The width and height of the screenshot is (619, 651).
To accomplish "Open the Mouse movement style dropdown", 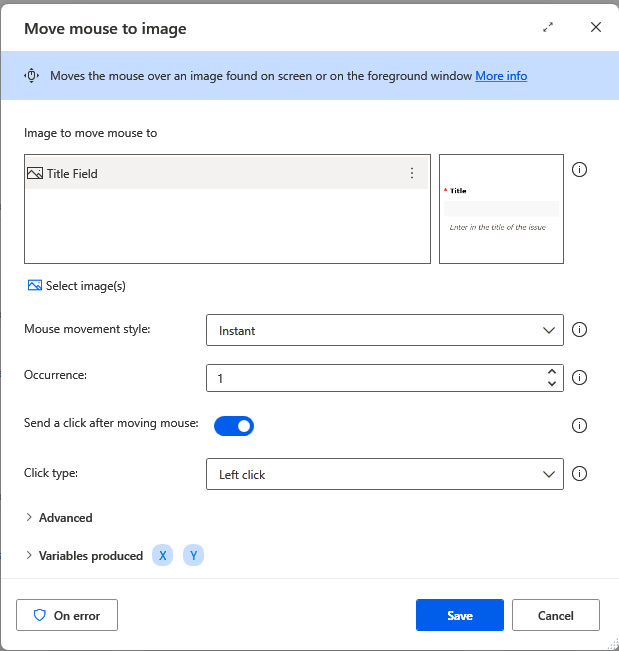I will [x=384, y=330].
